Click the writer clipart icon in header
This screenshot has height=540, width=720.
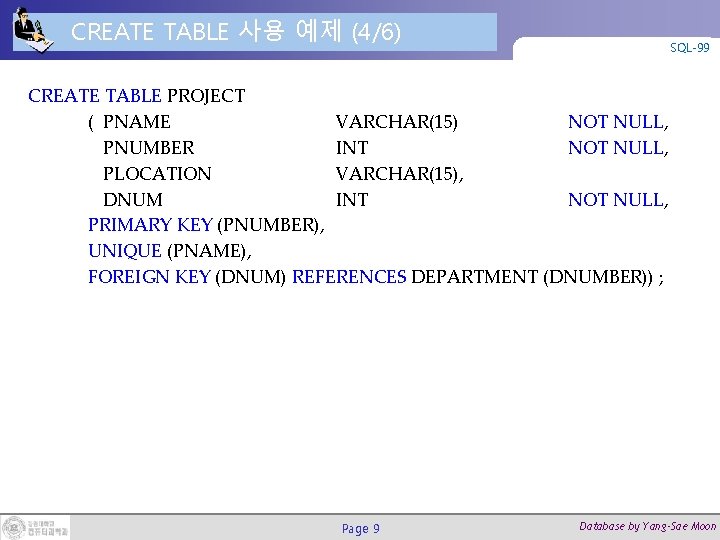(33, 30)
